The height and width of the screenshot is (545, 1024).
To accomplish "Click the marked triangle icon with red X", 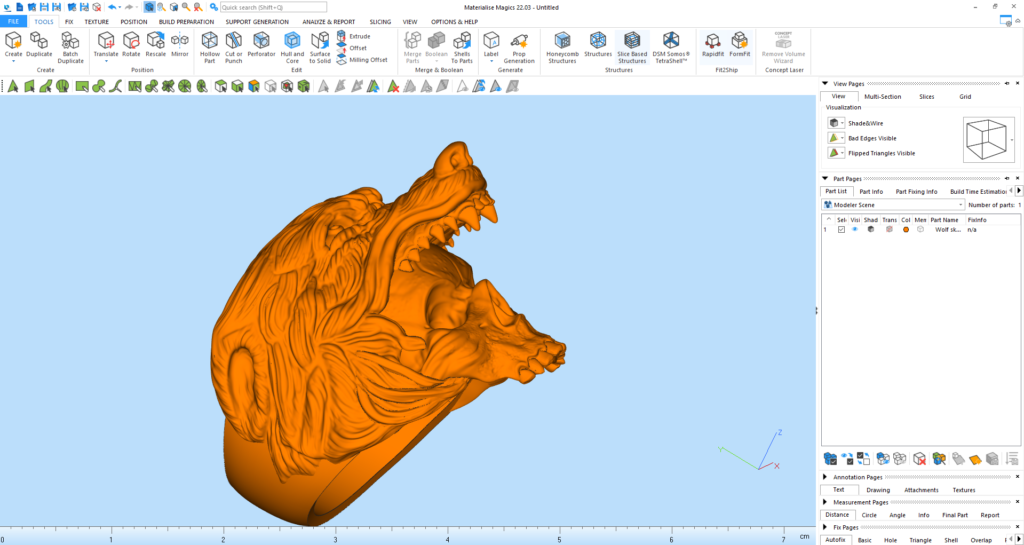I will pos(393,86).
